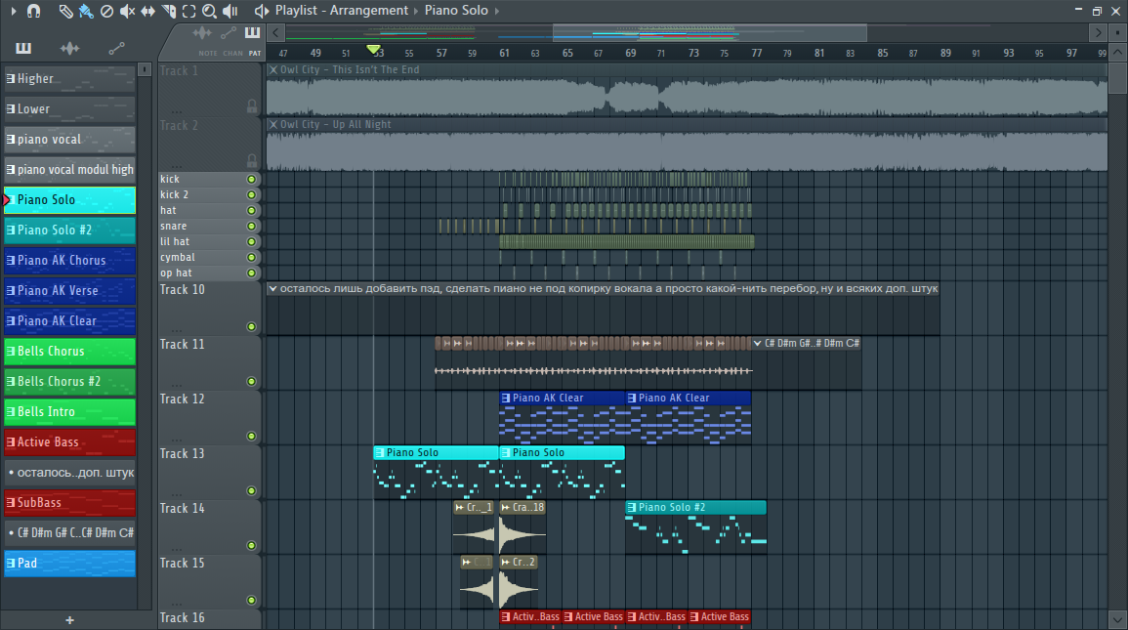
Task: Open first Piano Solo clip menu on Track 13
Action: point(379,452)
